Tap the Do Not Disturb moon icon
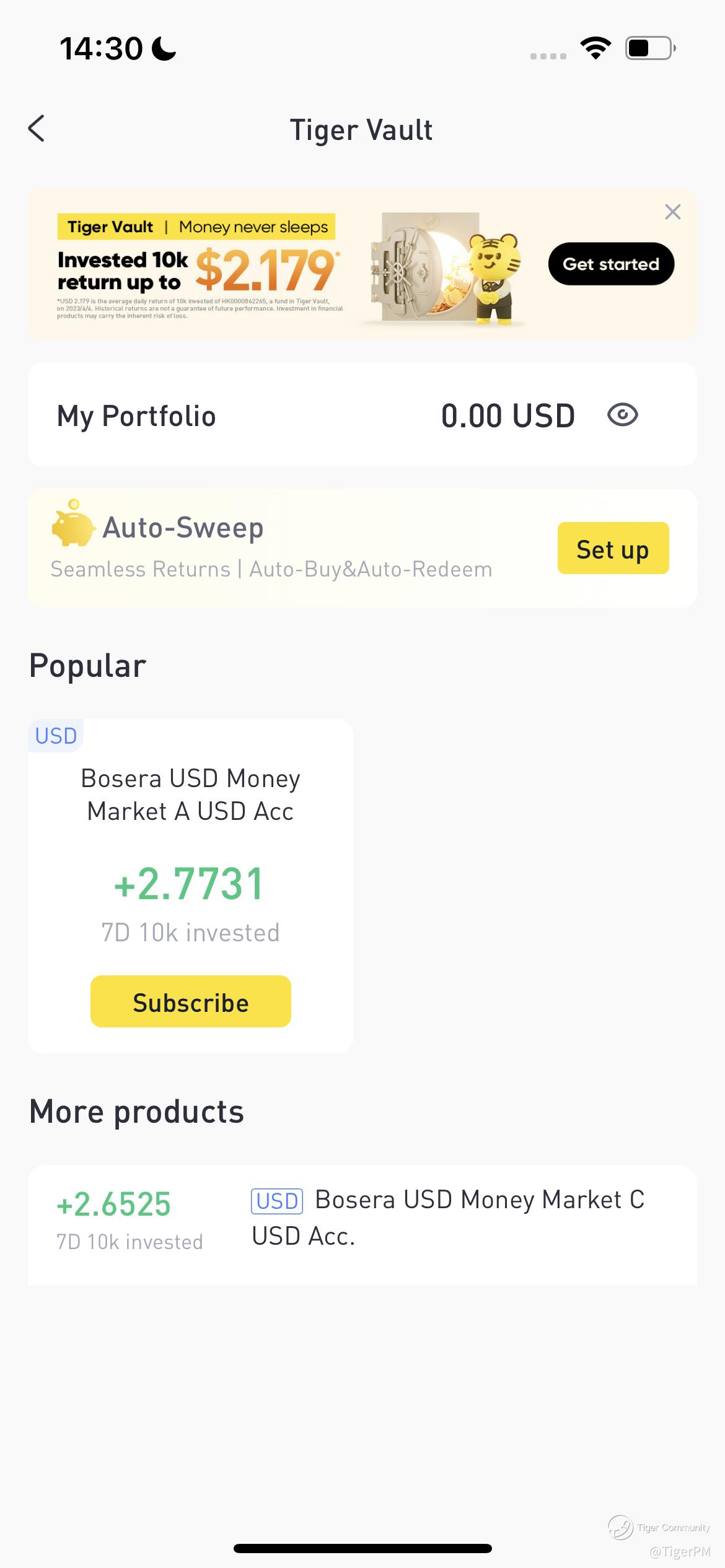Image resolution: width=725 pixels, height=1568 pixels. coord(164,48)
